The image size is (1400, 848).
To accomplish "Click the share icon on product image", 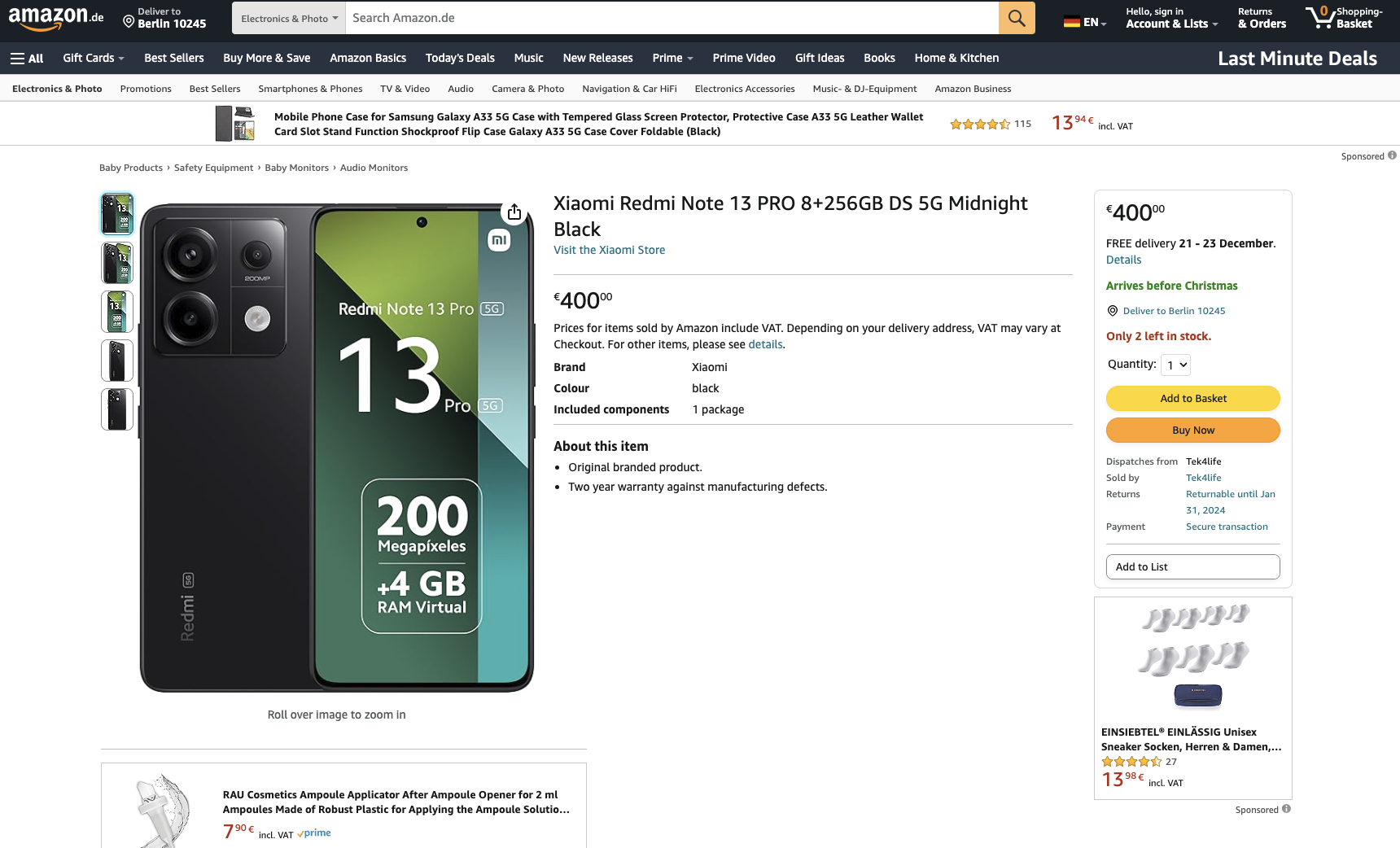I will [514, 212].
